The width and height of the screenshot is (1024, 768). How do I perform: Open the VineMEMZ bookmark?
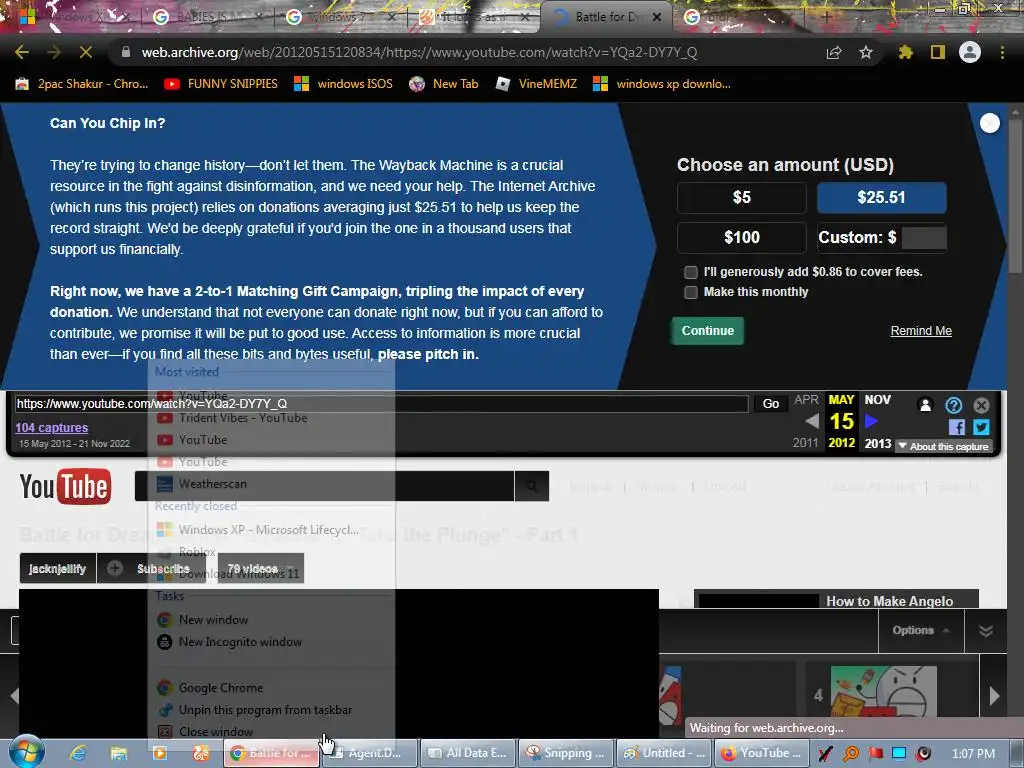[536, 84]
